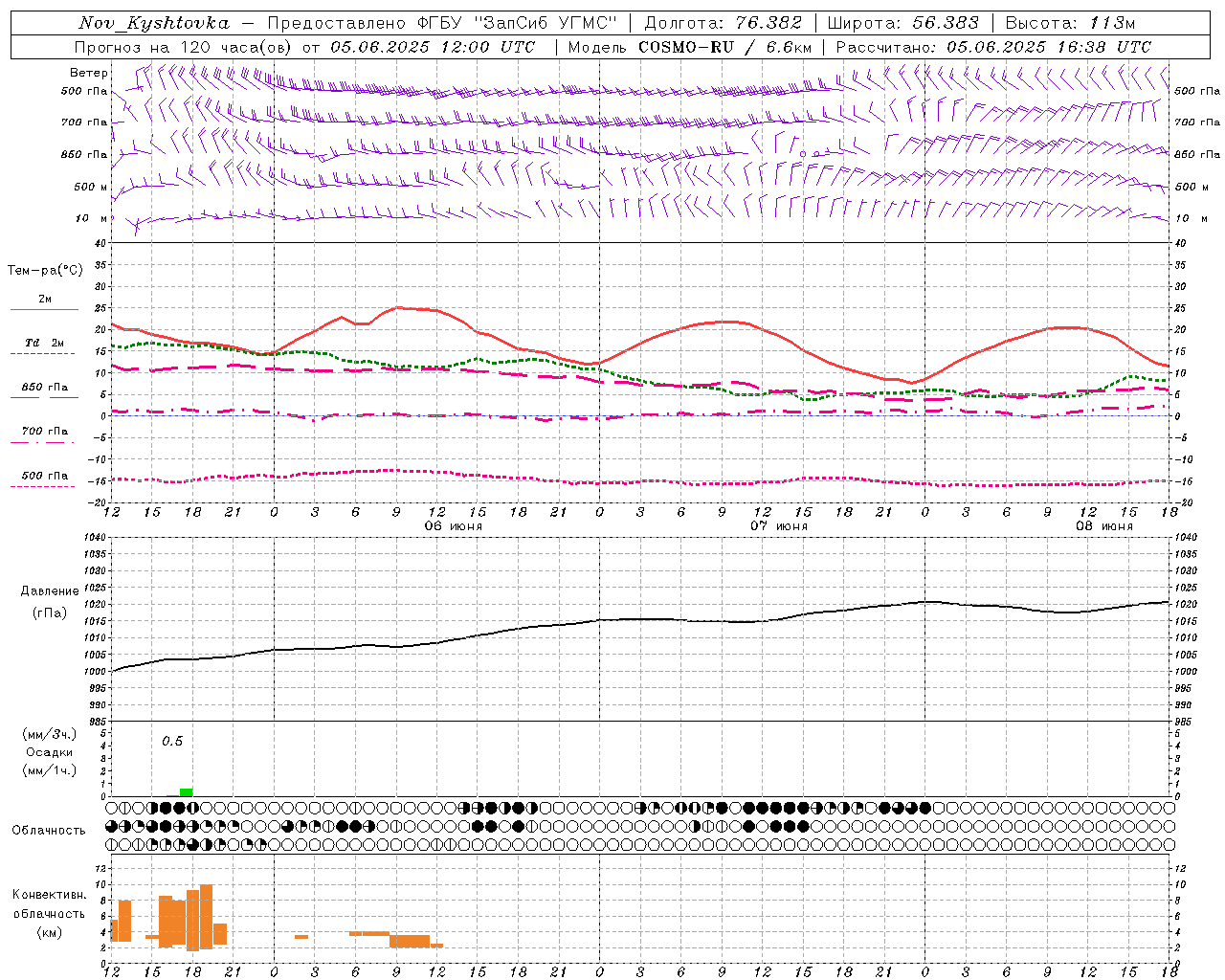Select the 08 июня date label

point(1104,526)
